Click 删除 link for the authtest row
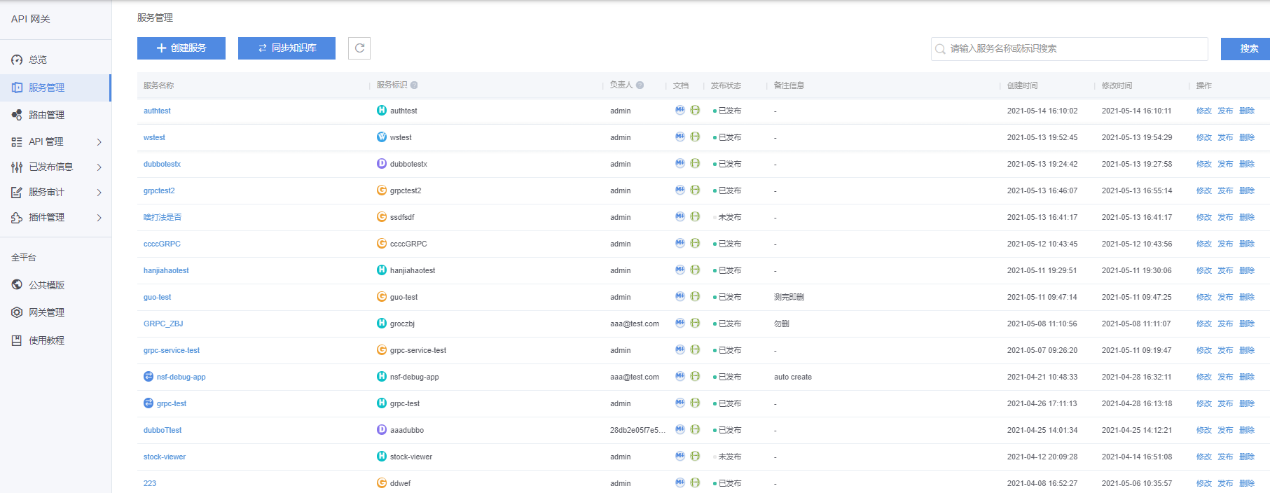Screen dimensions: 1270x493 (1246, 111)
